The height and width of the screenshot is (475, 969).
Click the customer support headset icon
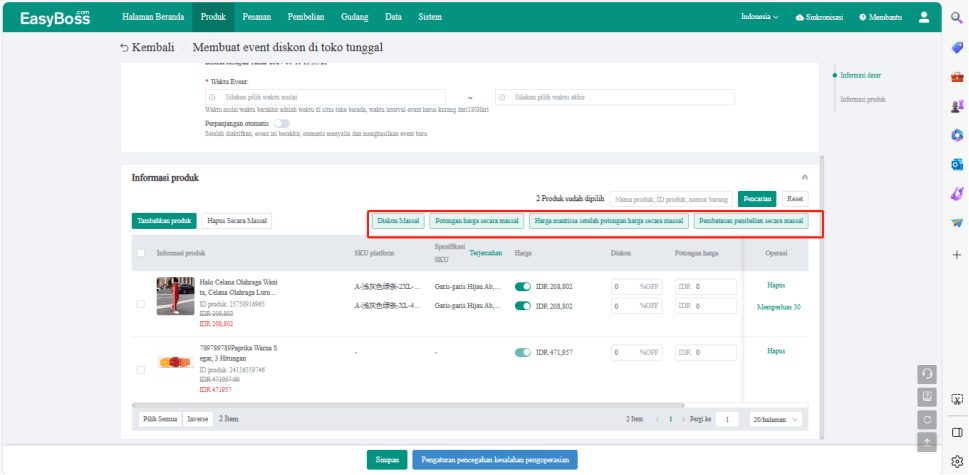tap(927, 374)
